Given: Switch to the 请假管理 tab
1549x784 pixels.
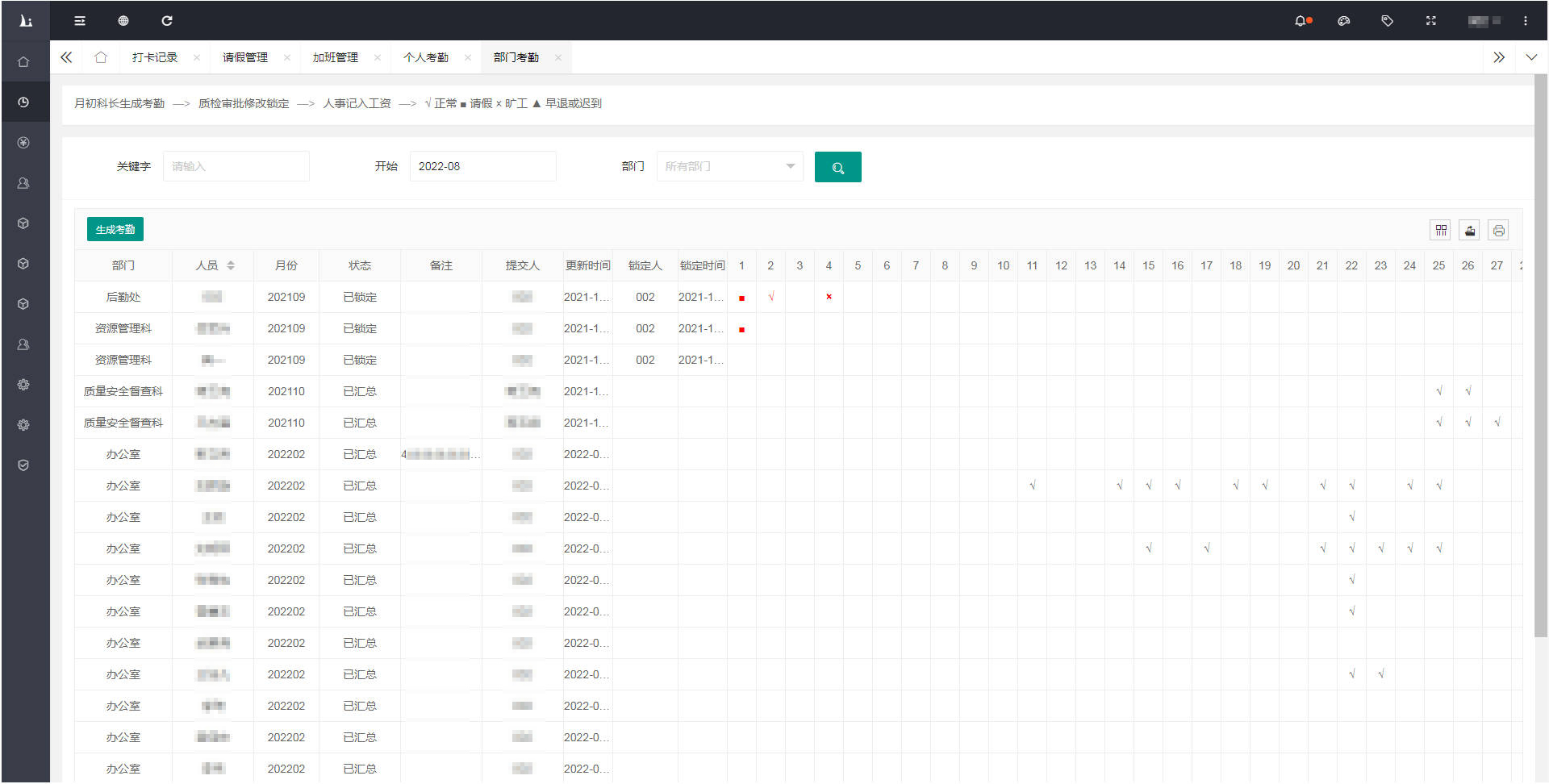Looking at the screenshot, I should pos(245,57).
